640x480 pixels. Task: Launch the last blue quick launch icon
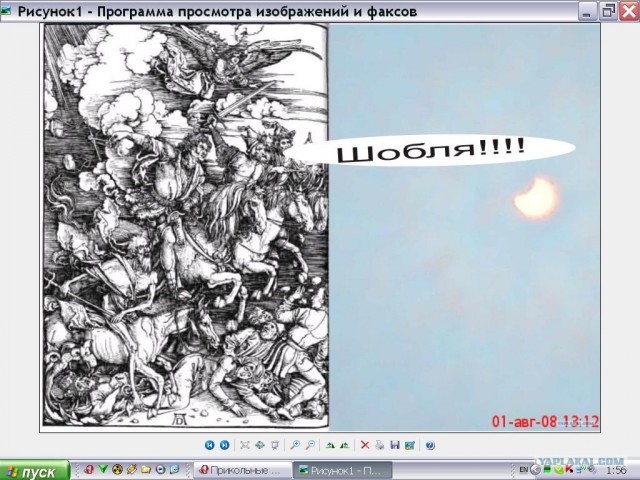[x=174, y=469]
